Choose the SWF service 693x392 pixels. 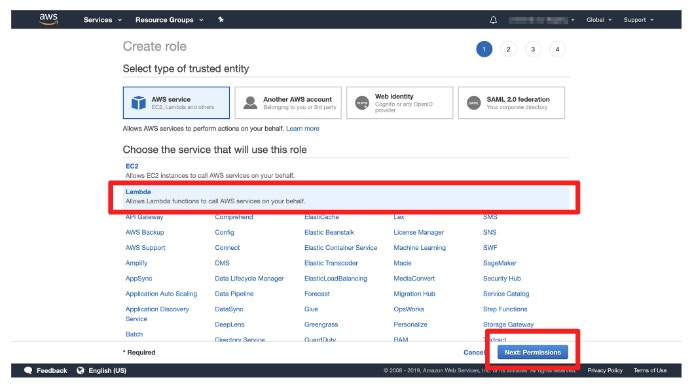(490, 248)
